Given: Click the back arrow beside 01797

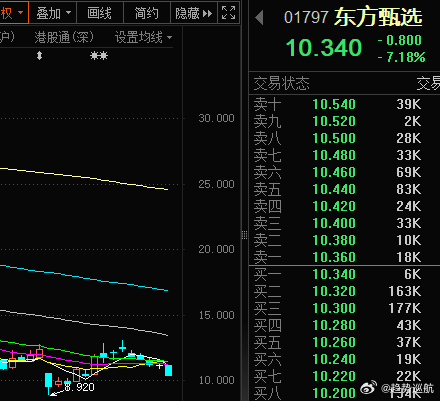Looking at the screenshot, I should tap(259, 17).
